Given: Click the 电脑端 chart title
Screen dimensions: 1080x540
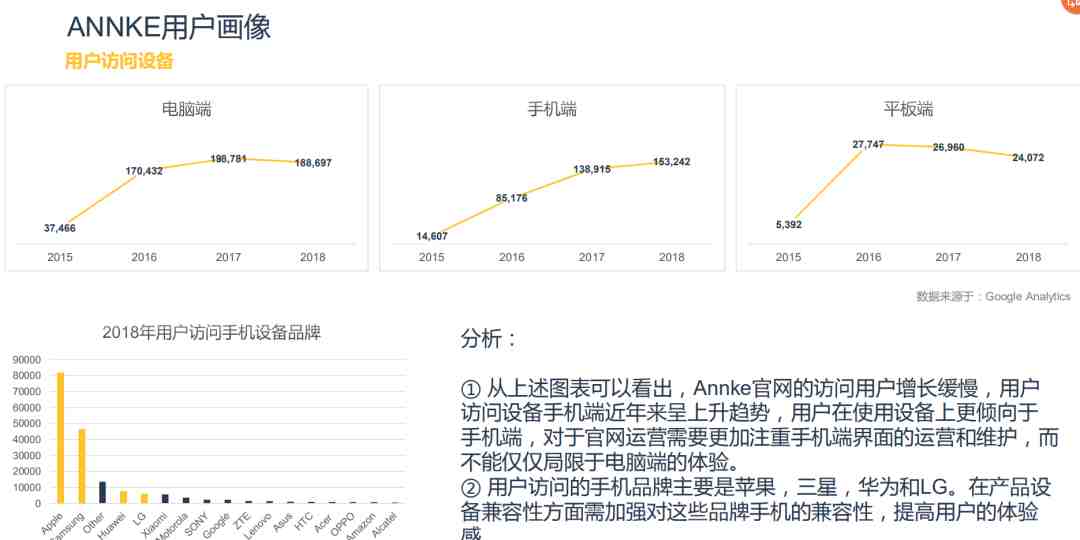Looking at the screenshot, I should (186, 109).
